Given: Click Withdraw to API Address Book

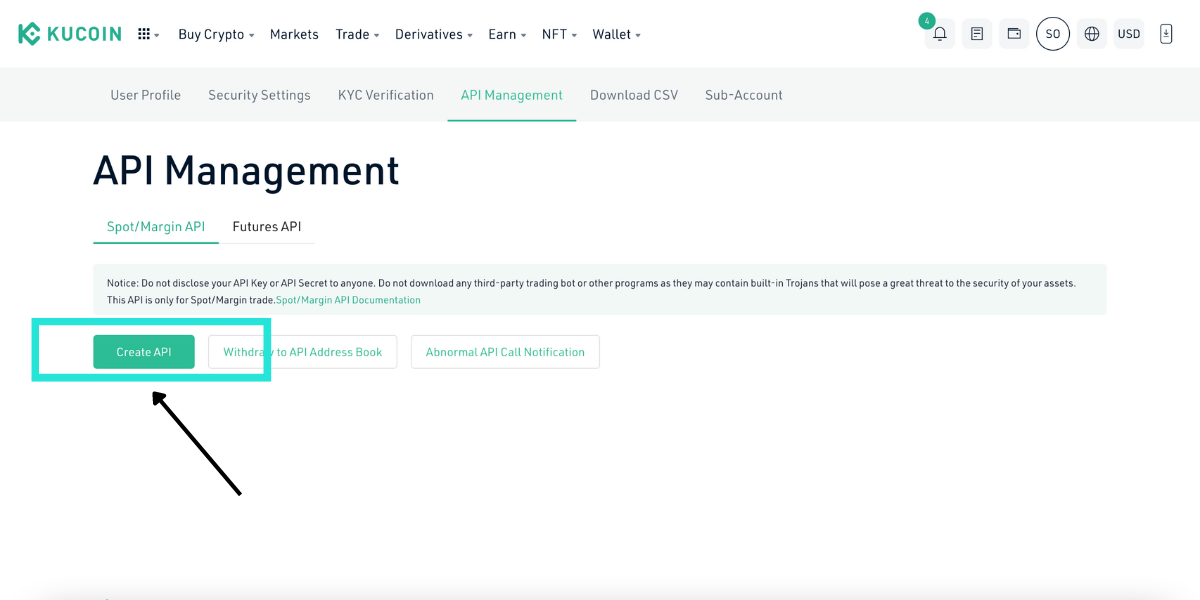Looking at the screenshot, I should (x=303, y=352).
